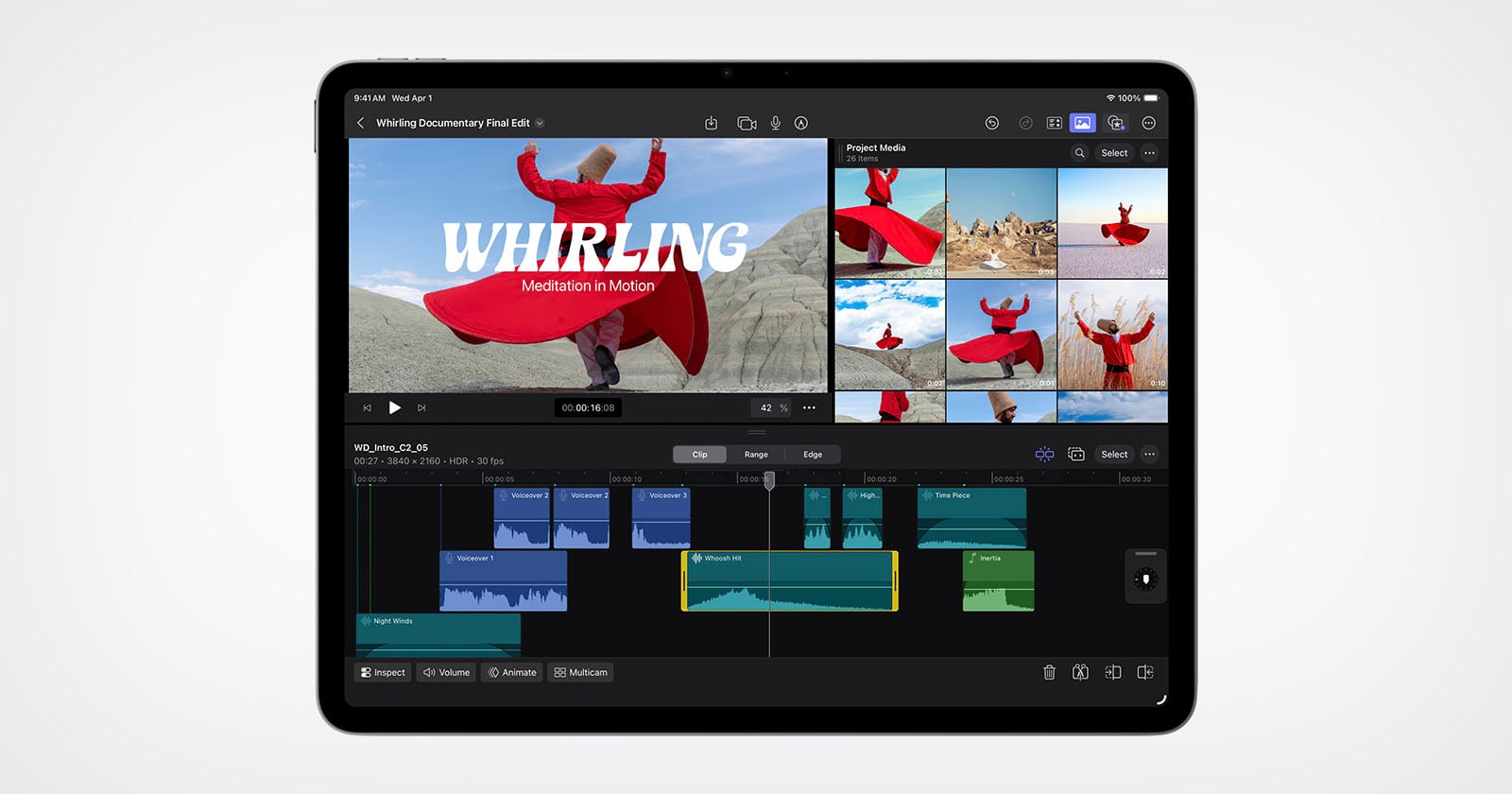Toggle the photo media browser panel
Viewport: 1512px width, 794px height.
click(1082, 123)
